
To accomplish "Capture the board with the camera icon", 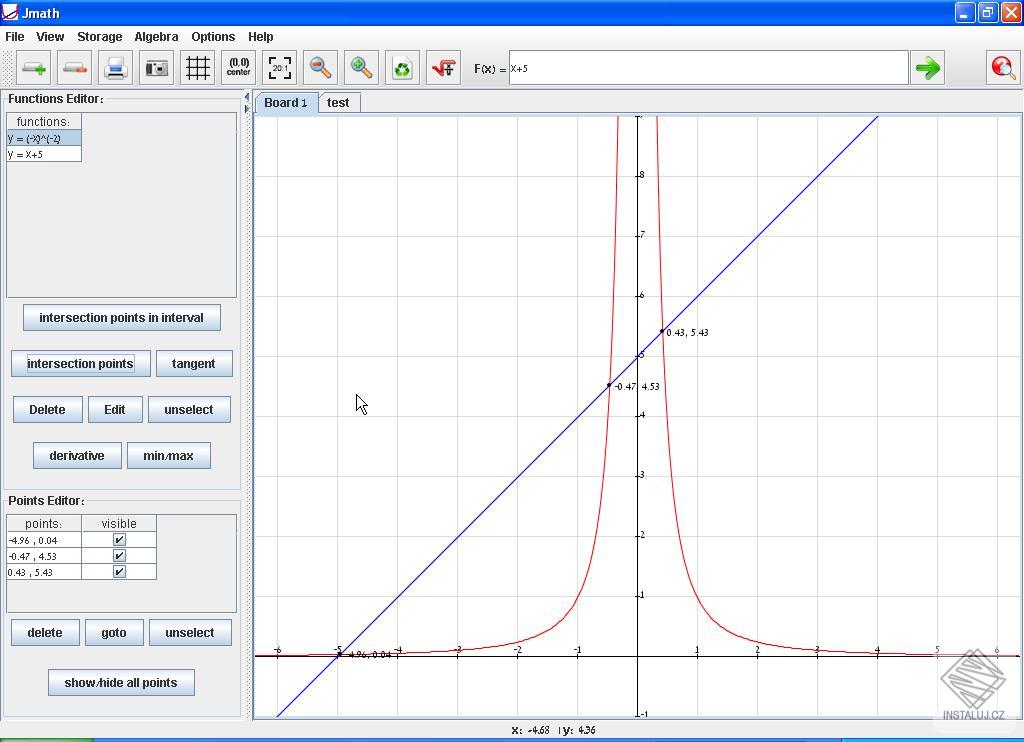I will click(x=156, y=67).
